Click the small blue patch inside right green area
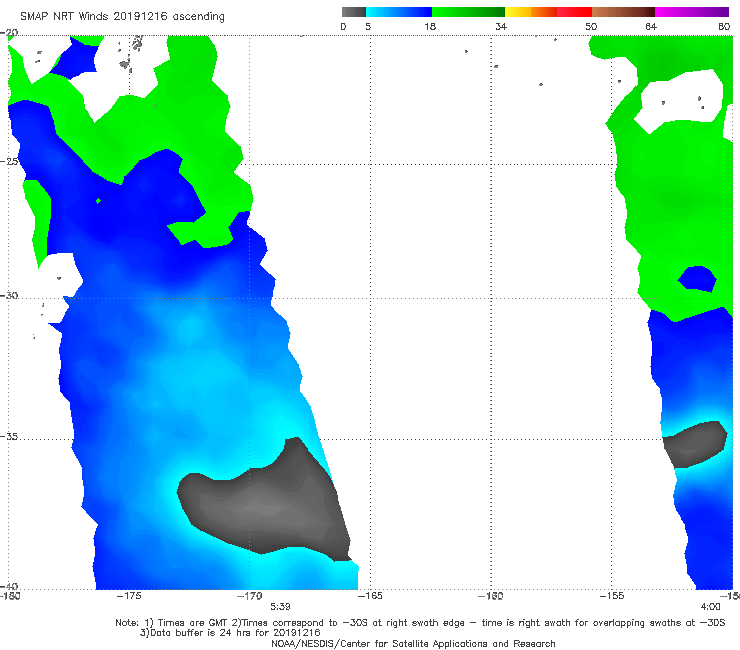Screen dimensions: 740x650 [698, 279]
